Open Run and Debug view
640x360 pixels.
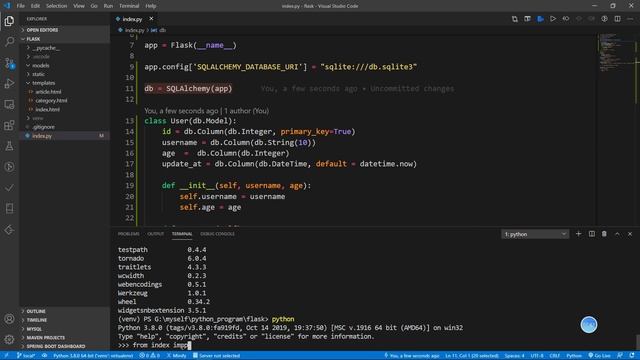[x=9, y=83]
